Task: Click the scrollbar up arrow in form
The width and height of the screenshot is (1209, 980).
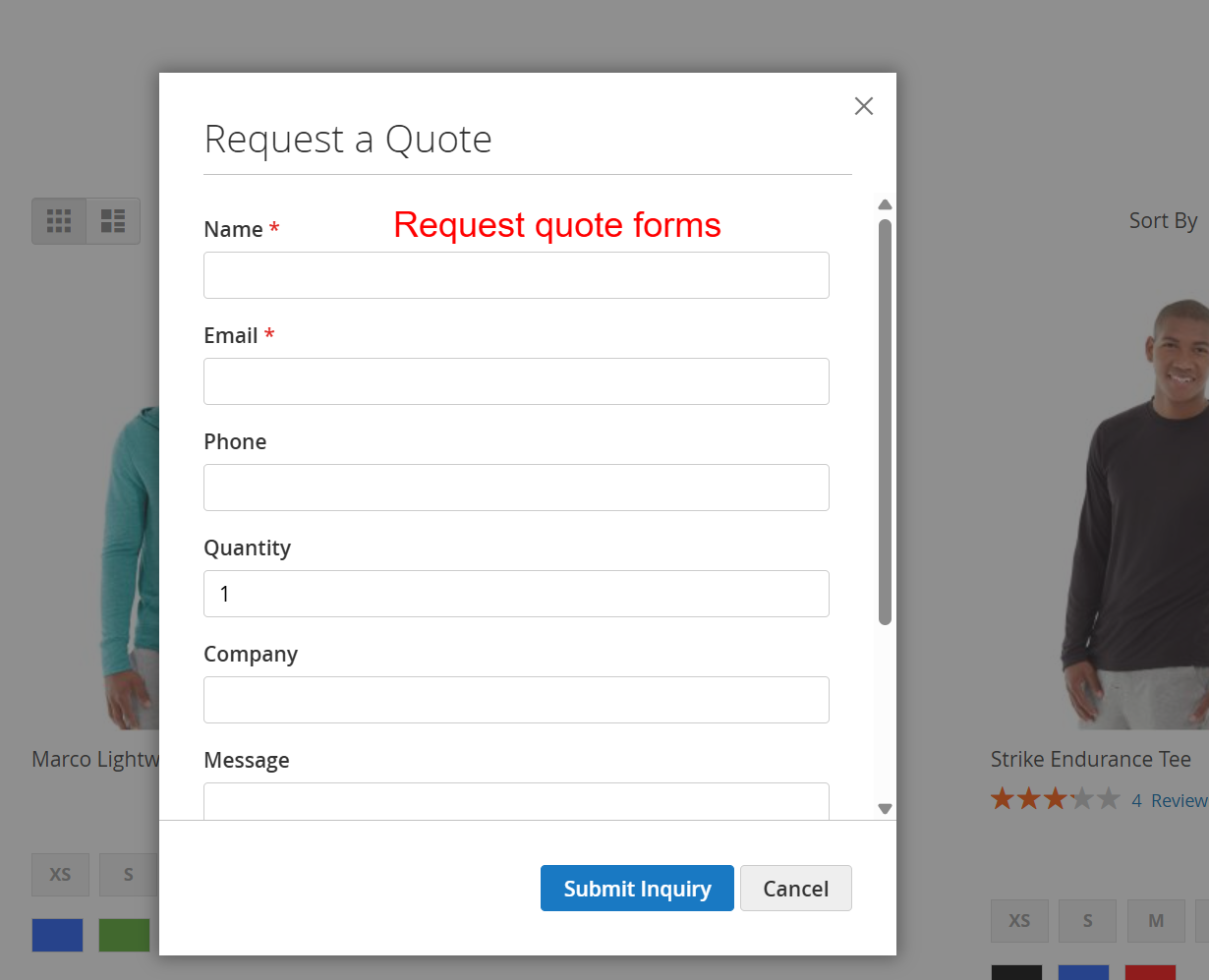Action: coord(885,204)
